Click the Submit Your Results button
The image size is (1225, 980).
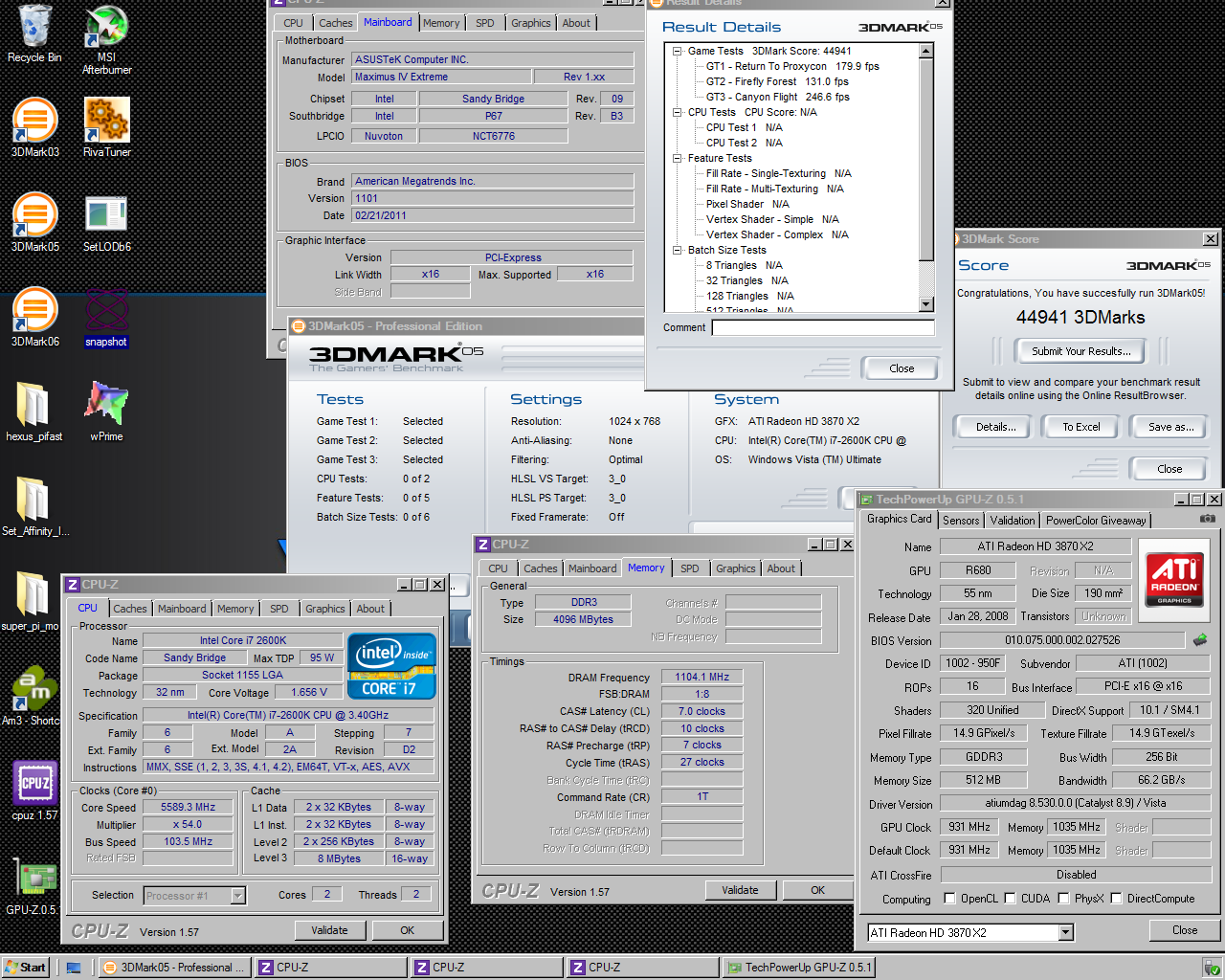(x=1081, y=351)
